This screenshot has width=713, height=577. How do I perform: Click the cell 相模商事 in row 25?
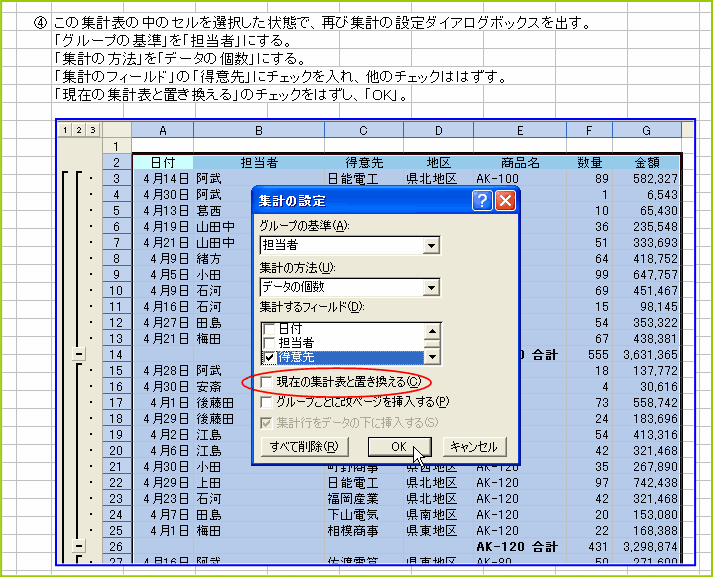pyautogui.click(x=364, y=530)
